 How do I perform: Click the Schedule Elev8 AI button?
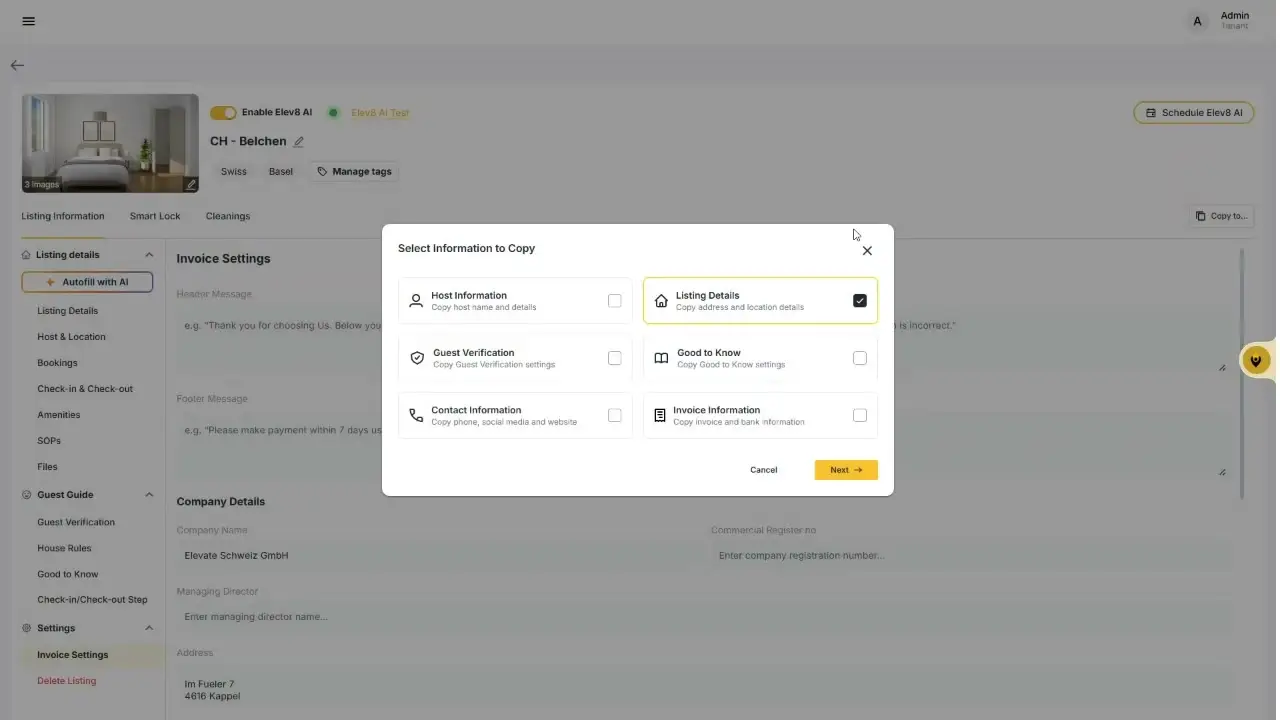click(x=1194, y=113)
